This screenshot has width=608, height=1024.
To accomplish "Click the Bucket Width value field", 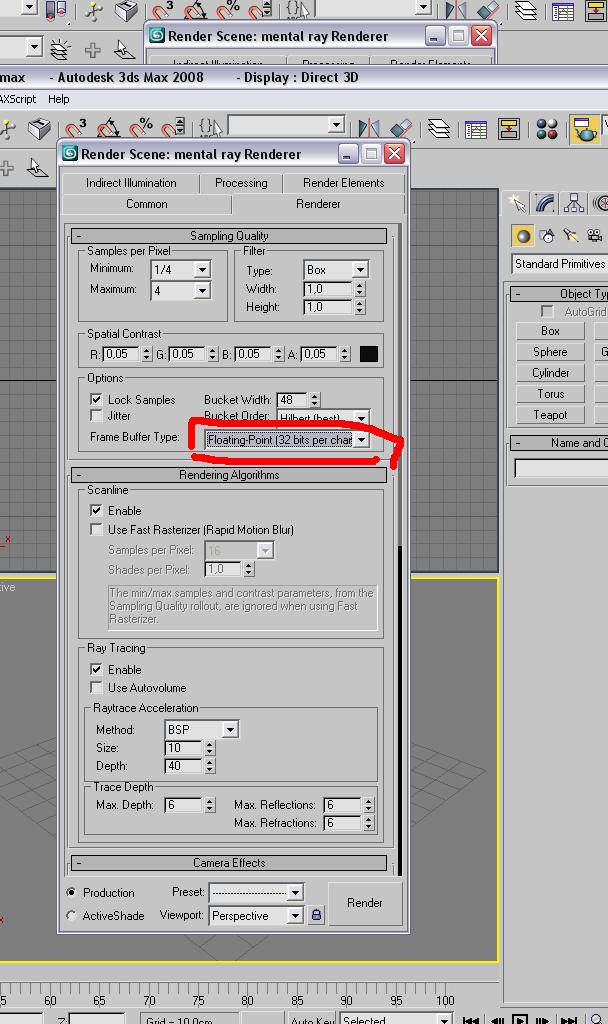I will tap(293, 400).
